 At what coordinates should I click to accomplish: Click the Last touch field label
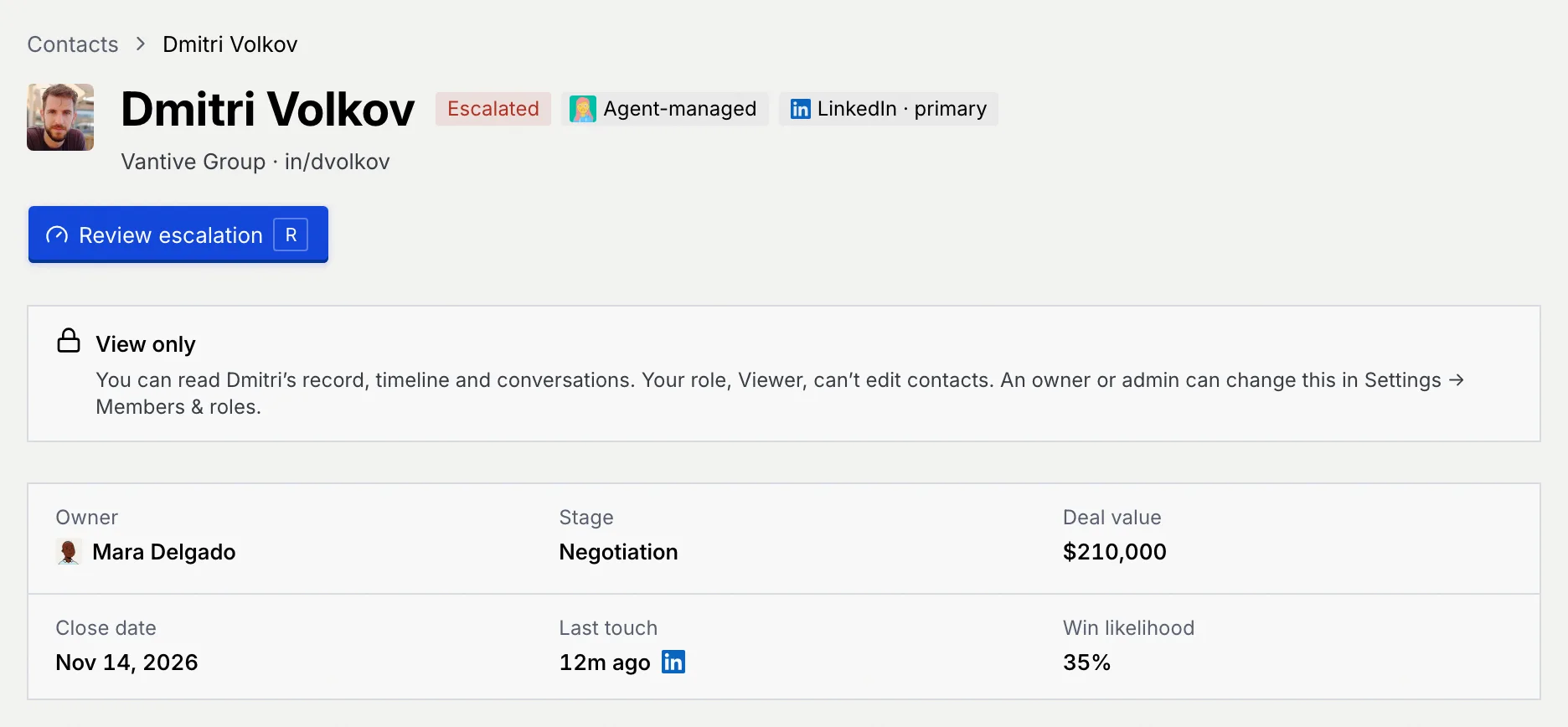click(609, 628)
